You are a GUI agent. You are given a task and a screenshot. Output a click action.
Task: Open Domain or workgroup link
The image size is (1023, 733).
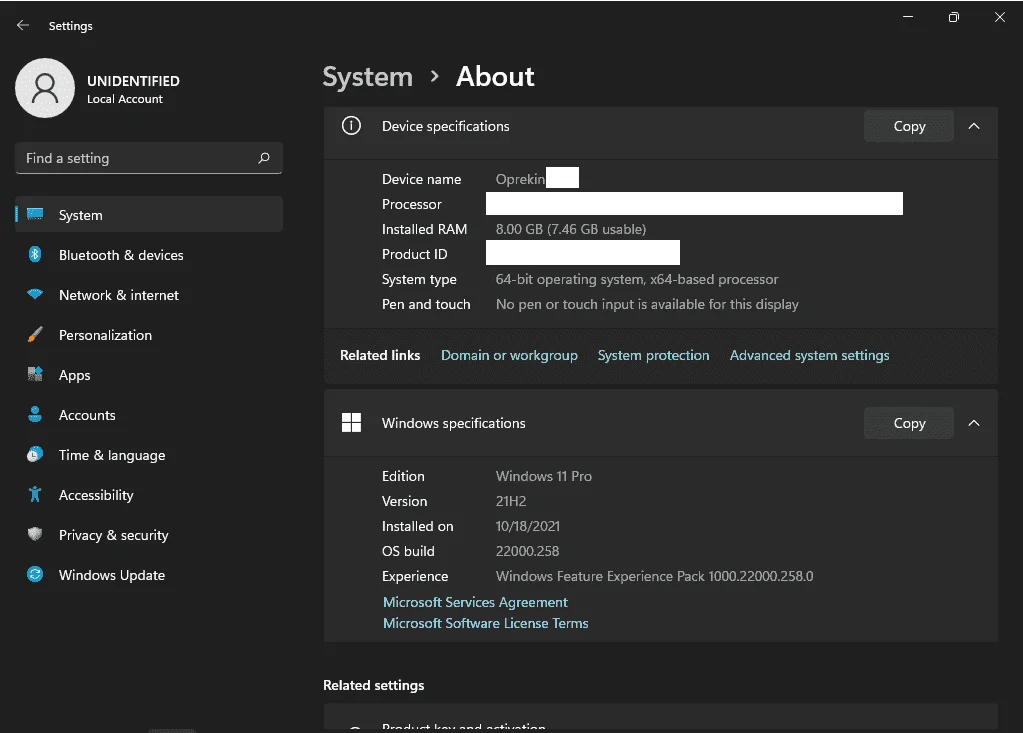(509, 355)
